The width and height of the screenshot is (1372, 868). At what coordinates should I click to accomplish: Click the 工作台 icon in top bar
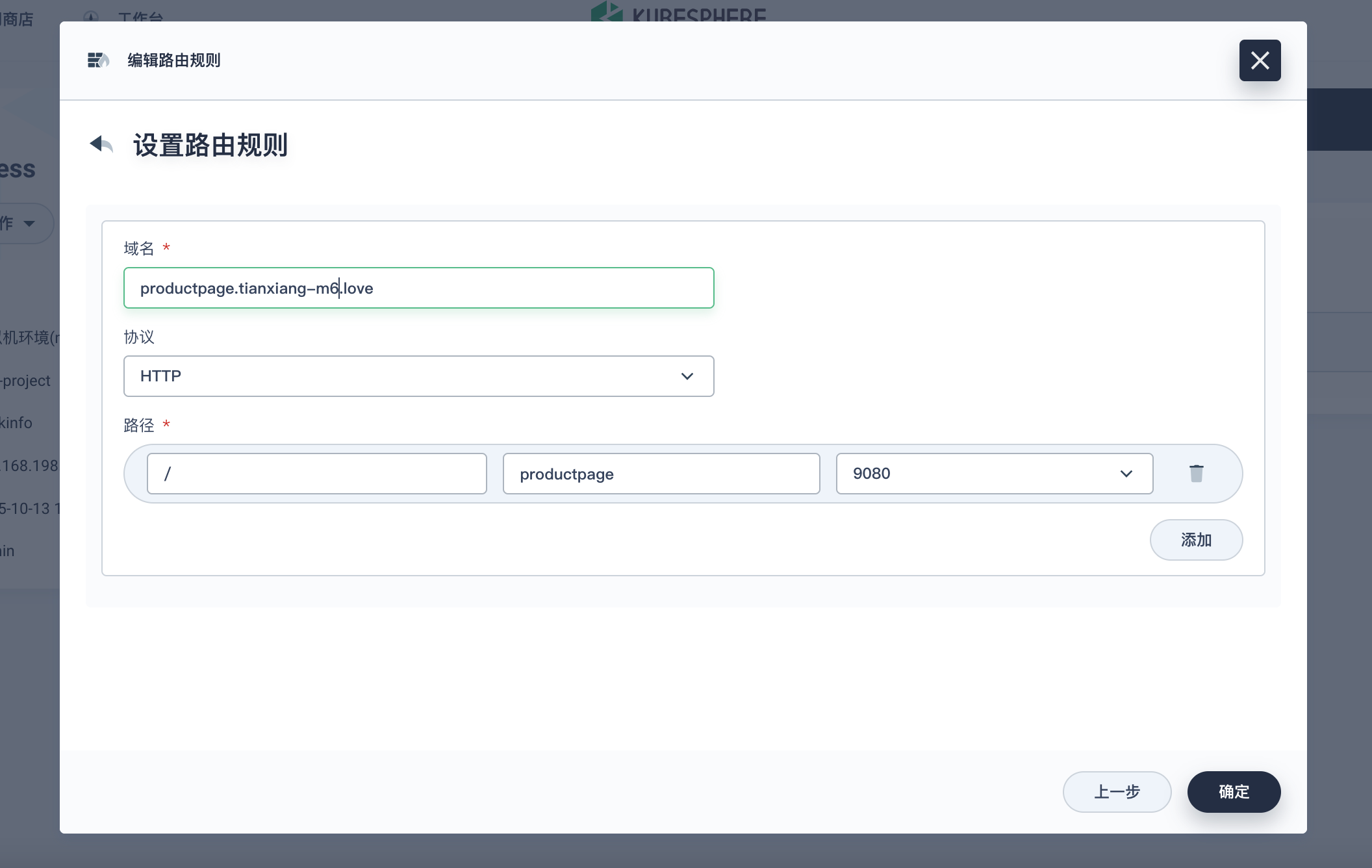point(92,17)
